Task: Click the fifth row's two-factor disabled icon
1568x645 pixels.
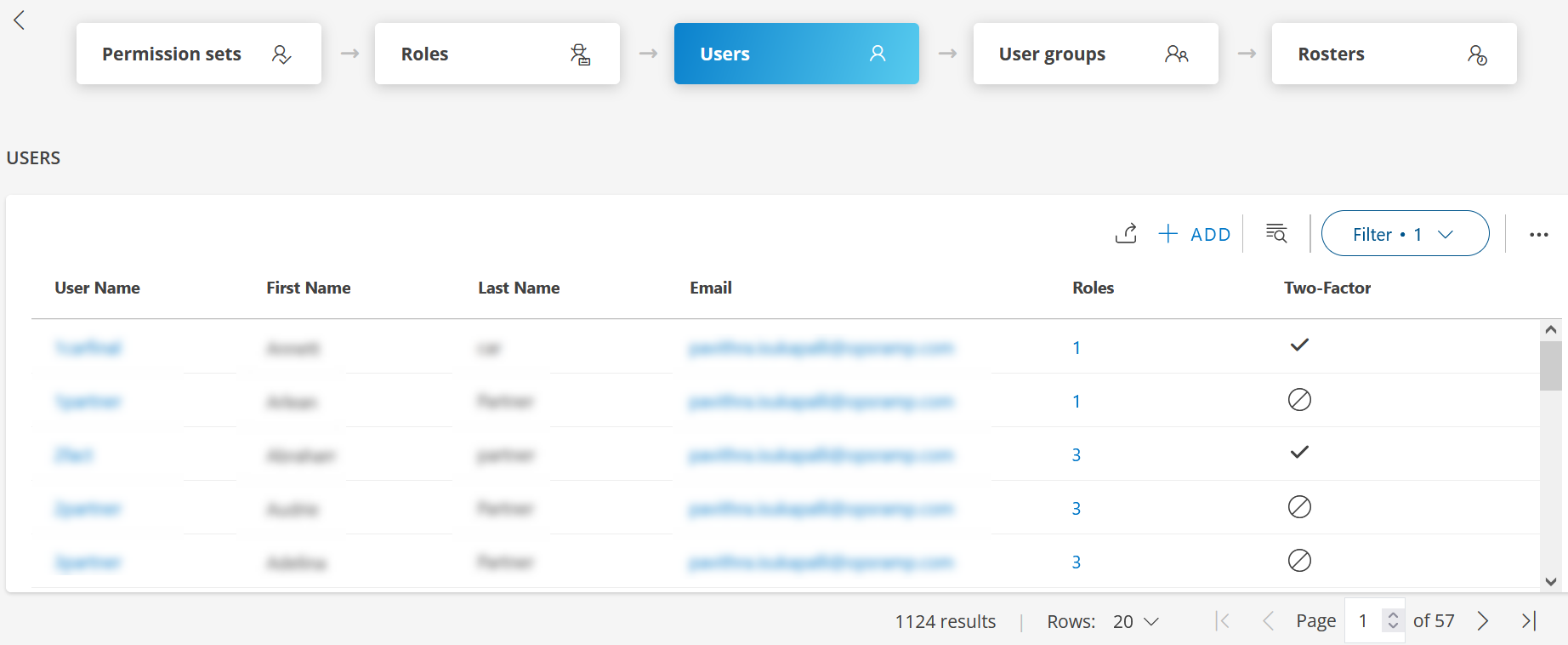Action: pyautogui.click(x=1299, y=560)
